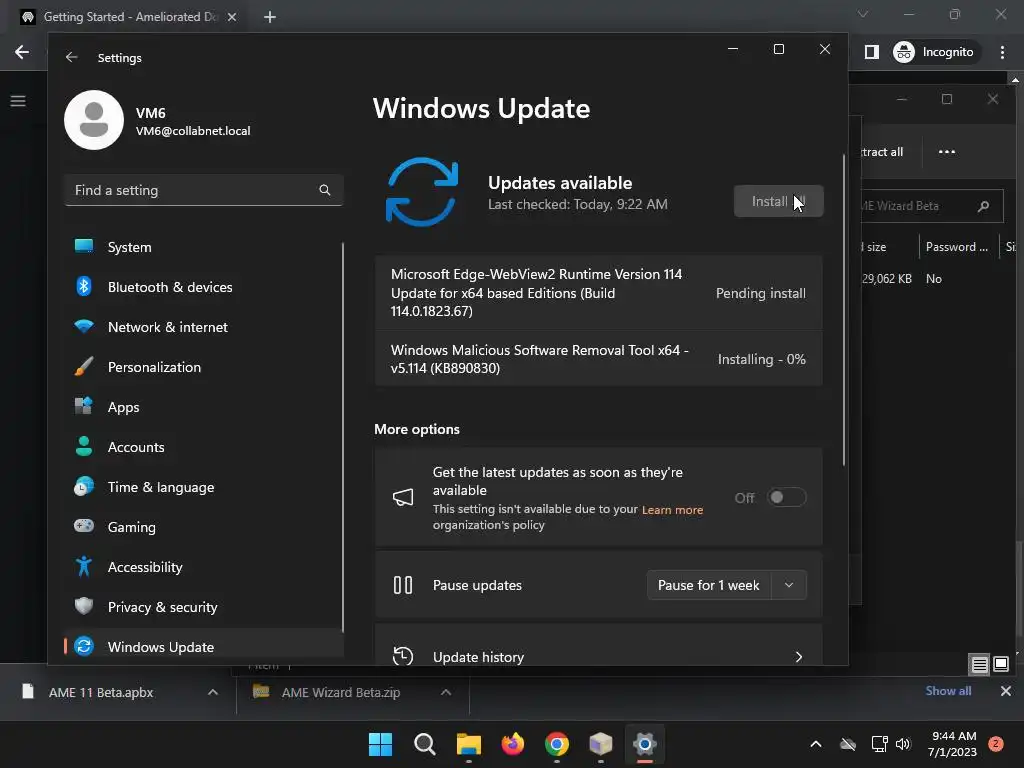Expand AME 11 Beta.apbx download options

pos(213,692)
